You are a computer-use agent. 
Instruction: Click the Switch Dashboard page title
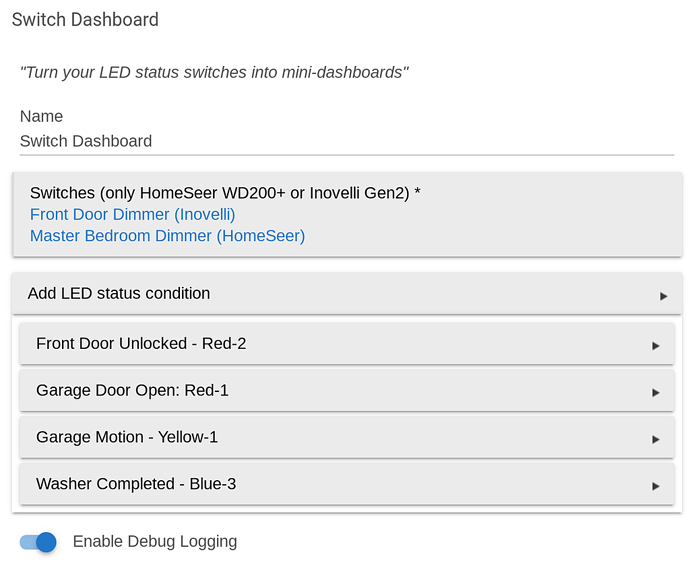pyautogui.click(x=85, y=20)
